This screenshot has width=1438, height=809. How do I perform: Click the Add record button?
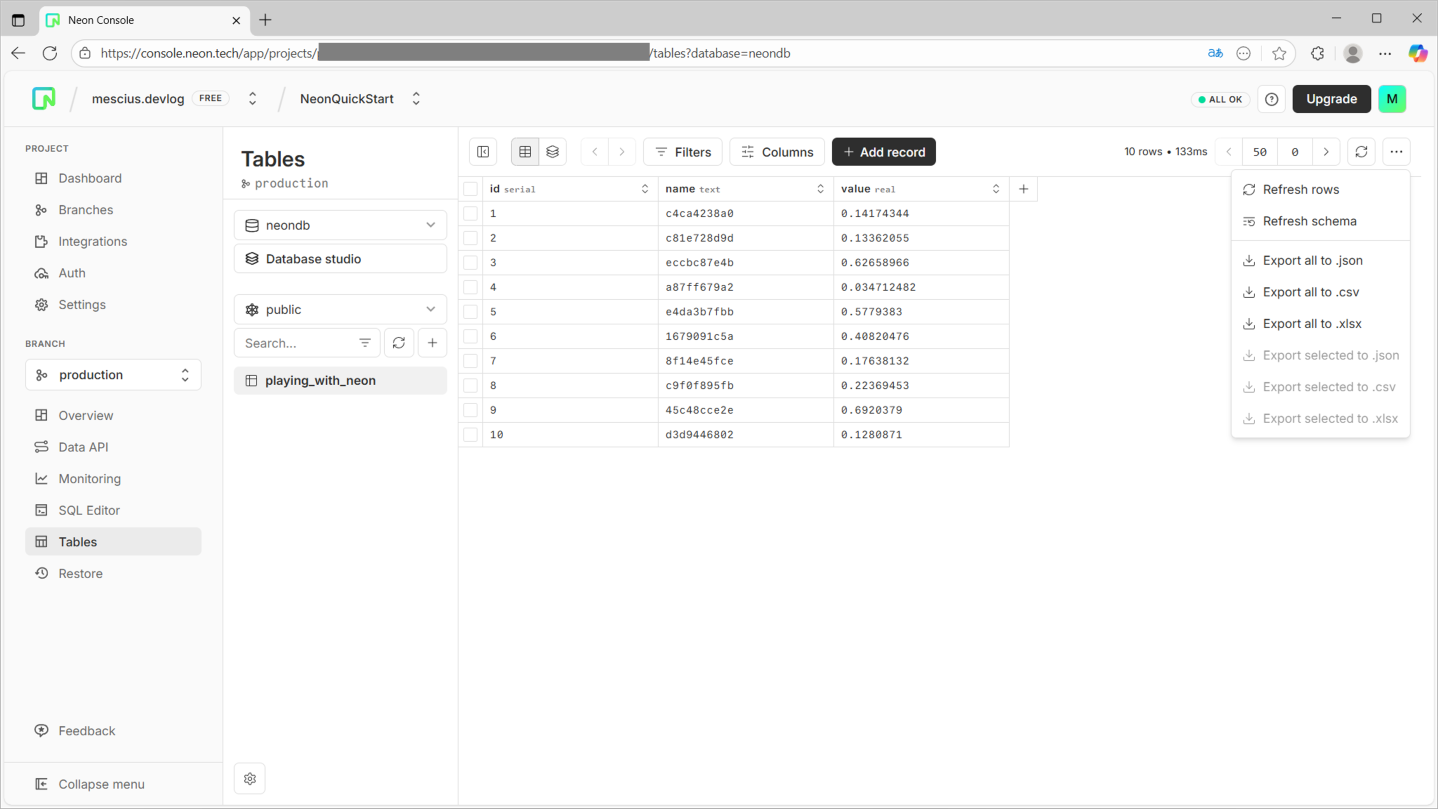click(883, 152)
